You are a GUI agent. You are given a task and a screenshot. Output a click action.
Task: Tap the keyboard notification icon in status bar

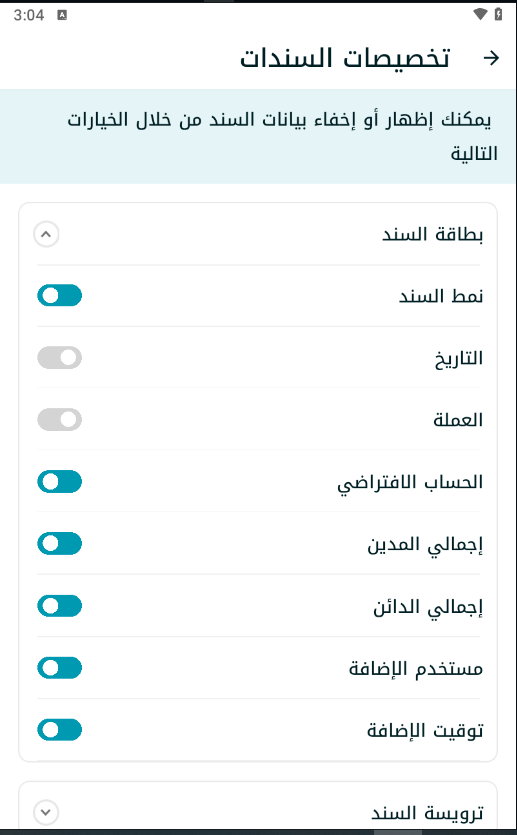62,15
